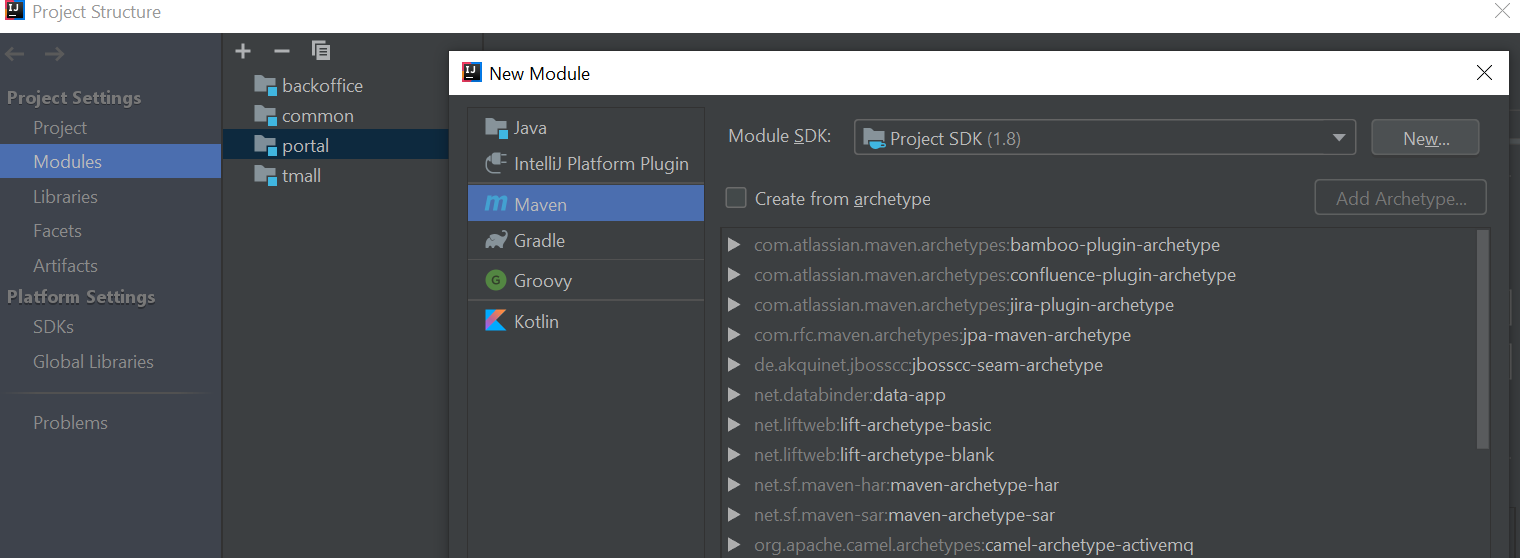Viewport: 1520px width, 558px height.
Task: Click the Add module plus icon
Action: point(243,50)
